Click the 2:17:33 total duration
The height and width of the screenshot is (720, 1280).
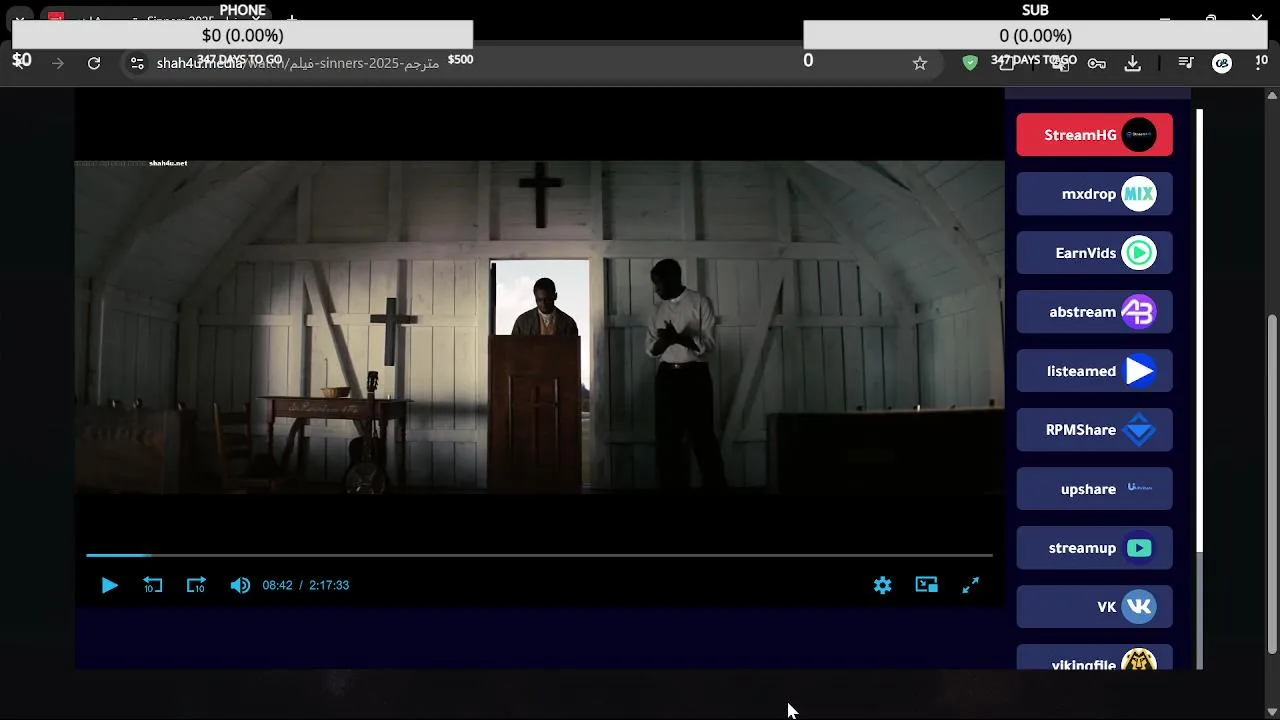329,585
